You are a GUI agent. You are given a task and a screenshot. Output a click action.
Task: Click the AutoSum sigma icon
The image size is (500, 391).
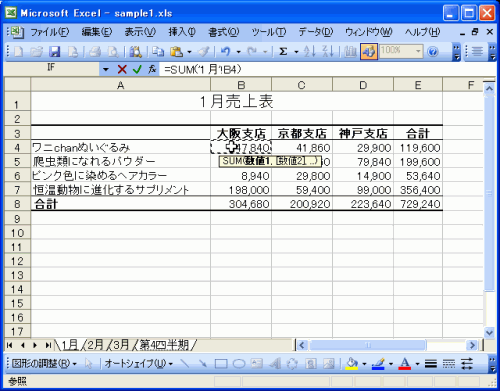(283, 51)
